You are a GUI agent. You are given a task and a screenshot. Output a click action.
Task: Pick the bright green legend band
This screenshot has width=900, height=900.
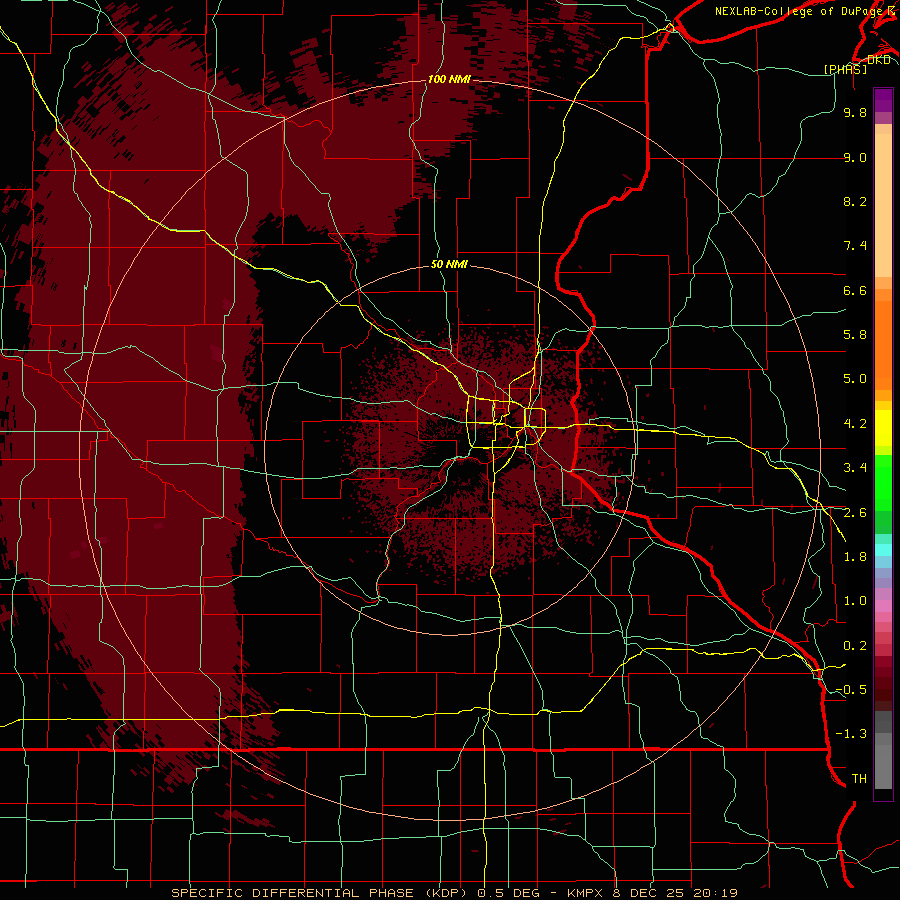tap(883, 482)
